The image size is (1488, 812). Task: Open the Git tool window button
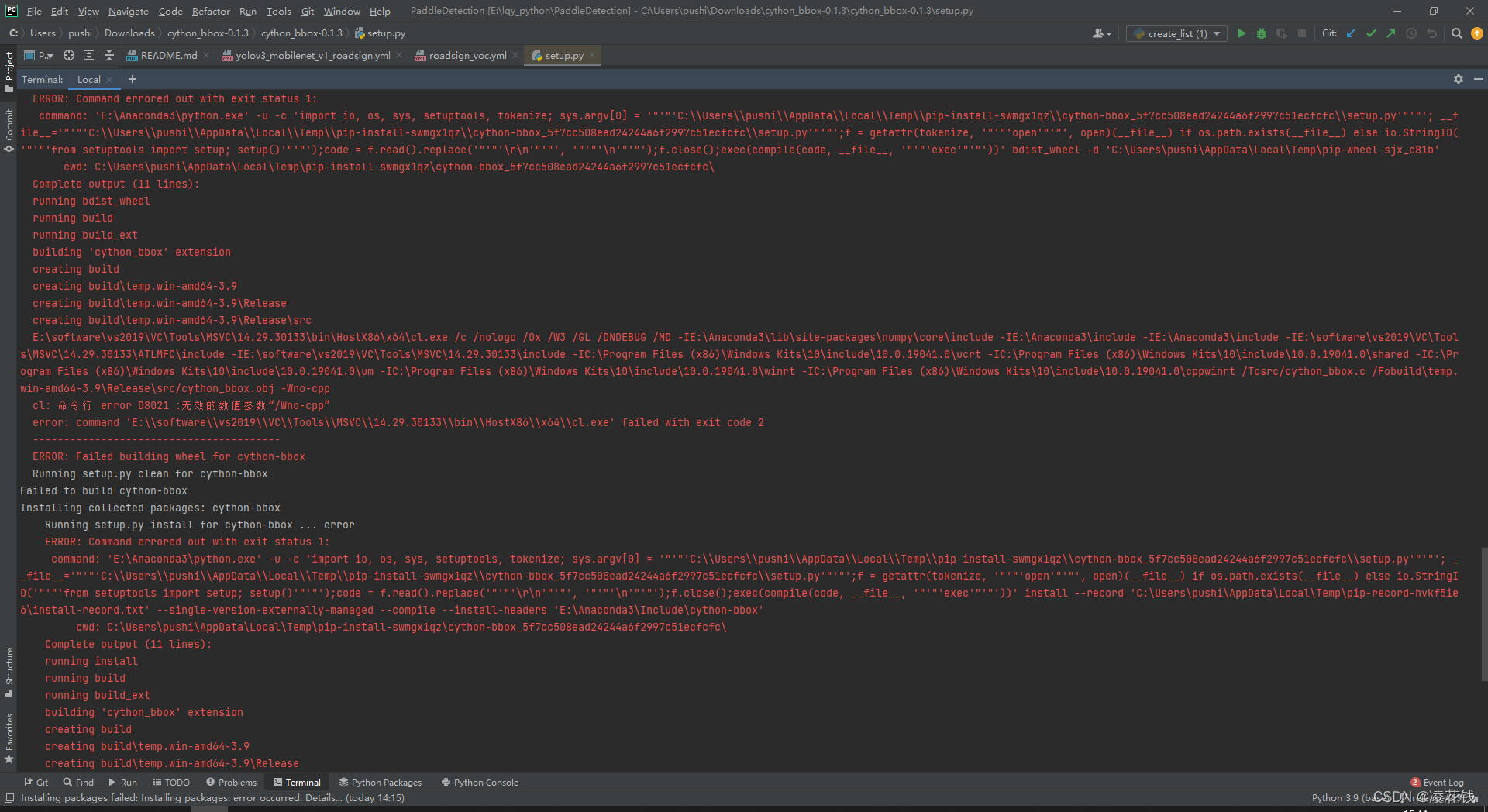tap(36, 782)
